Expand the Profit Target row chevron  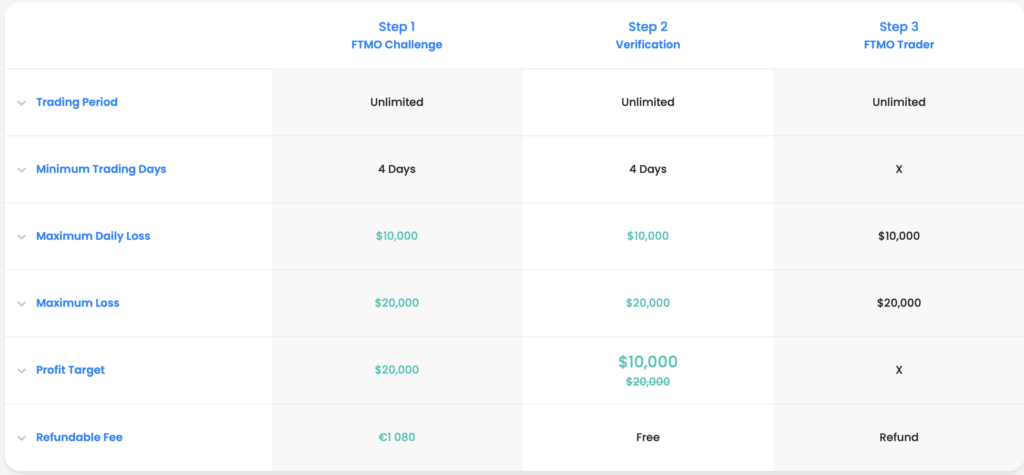[22, 371]
